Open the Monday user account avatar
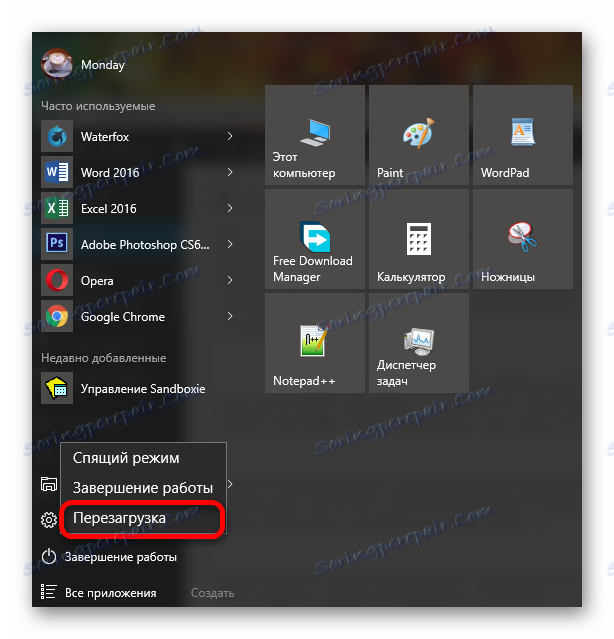This screenshot has width=614, height=639. coord(57,64)
